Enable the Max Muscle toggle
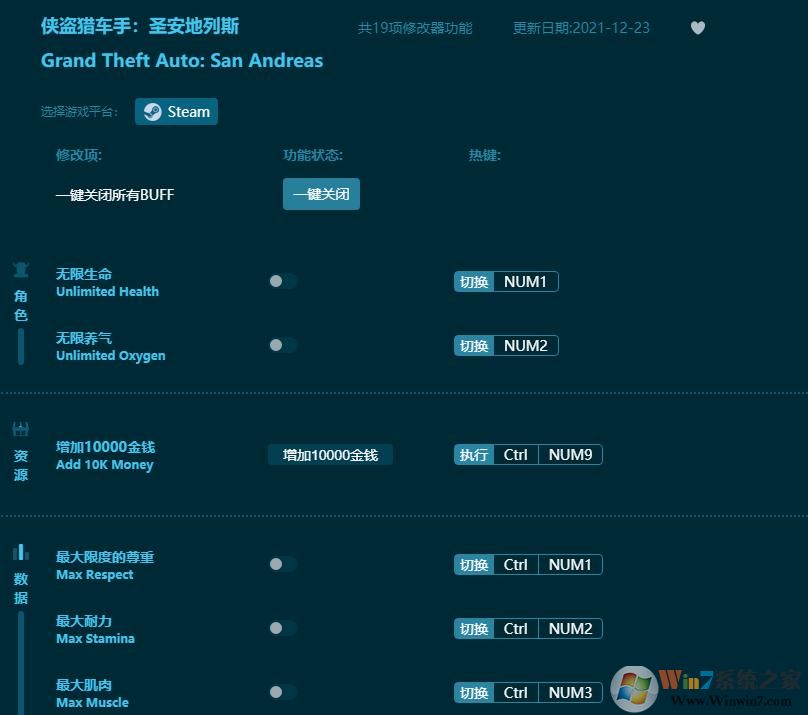Viewport: 808px width, 715px height. click(x=282, y=691)
